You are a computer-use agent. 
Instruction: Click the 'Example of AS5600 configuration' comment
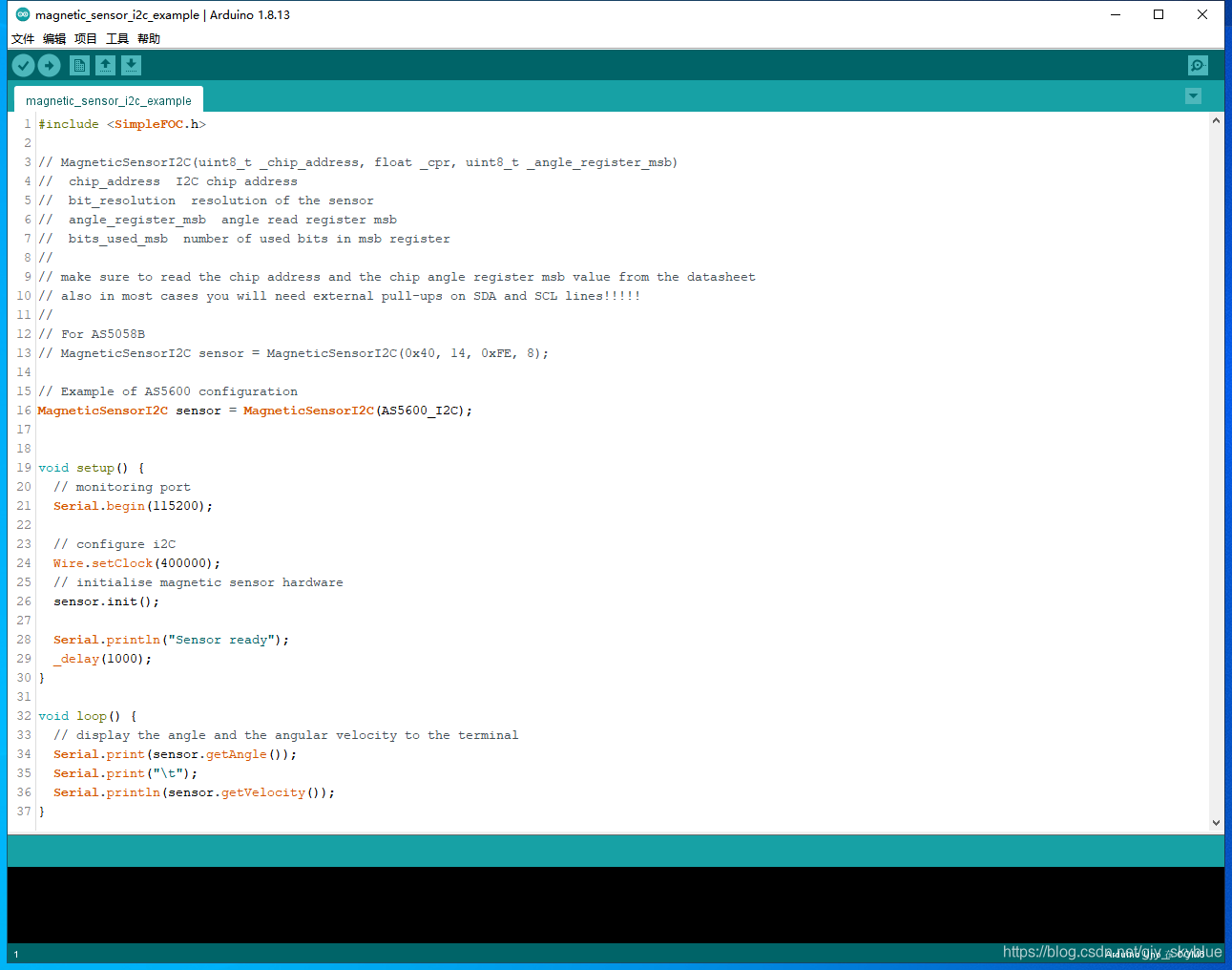point(168,391)
